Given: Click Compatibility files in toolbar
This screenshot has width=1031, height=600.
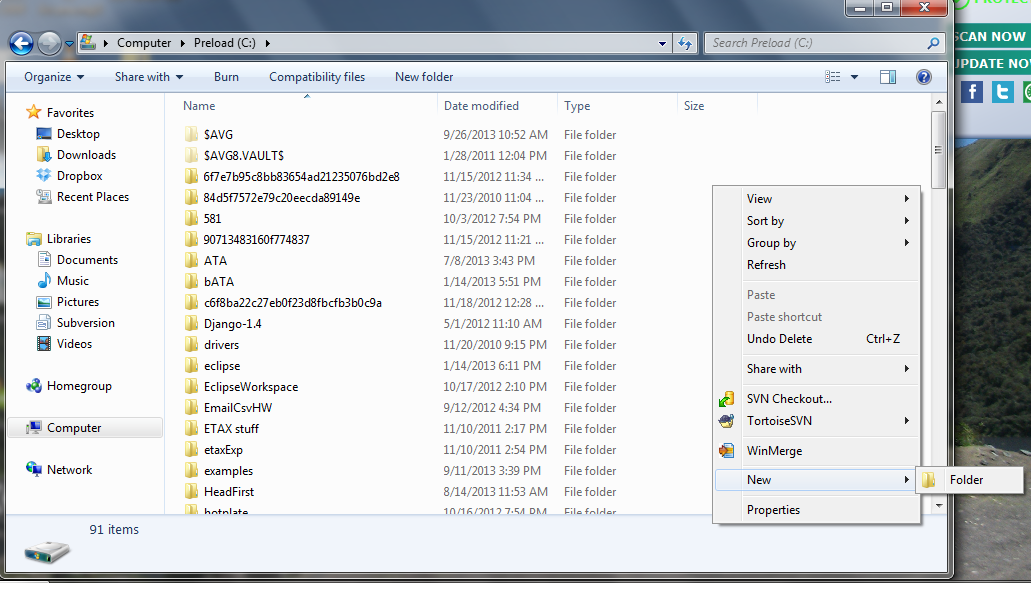Looking at the screenshot, I should (317, 77).
